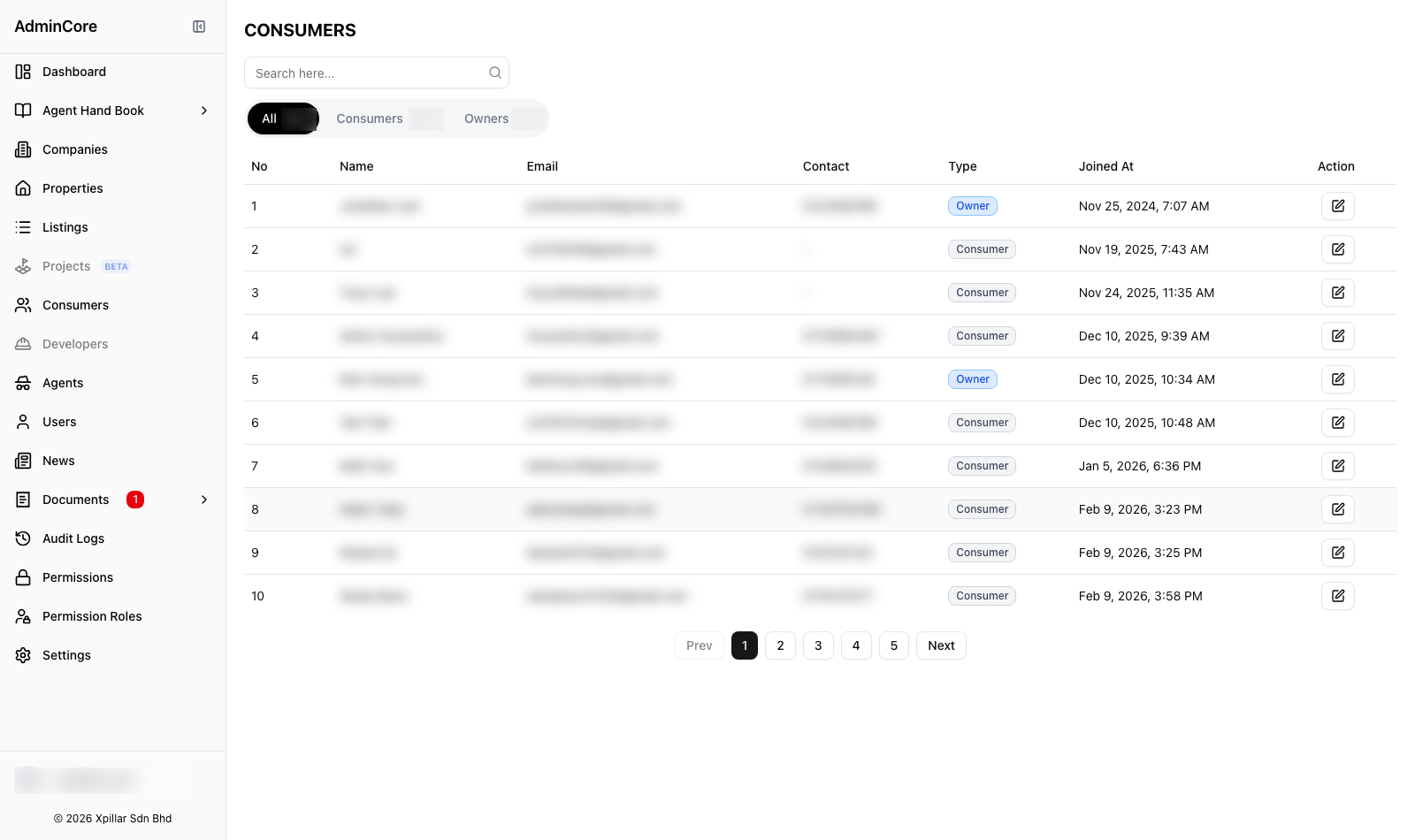Click the Agent Hand Book book icon
The image size is (1415, 840).
(23, 111)
